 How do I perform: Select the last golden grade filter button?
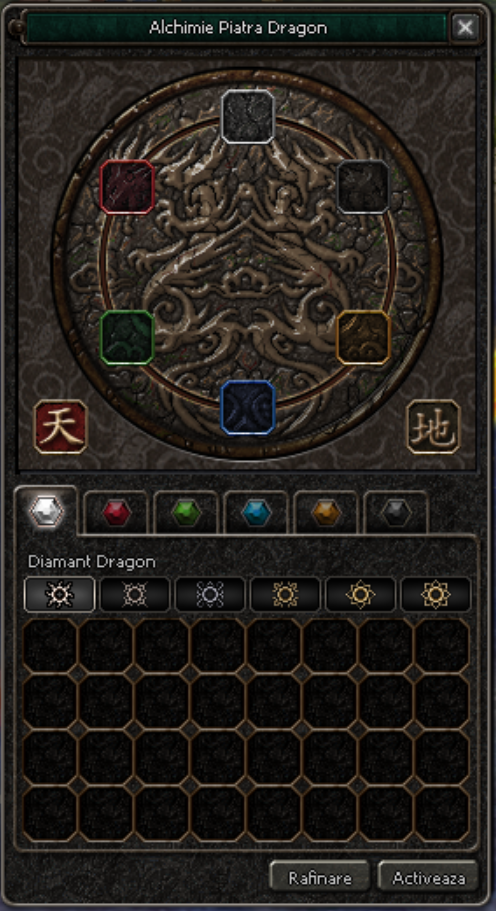coord(436,594)
